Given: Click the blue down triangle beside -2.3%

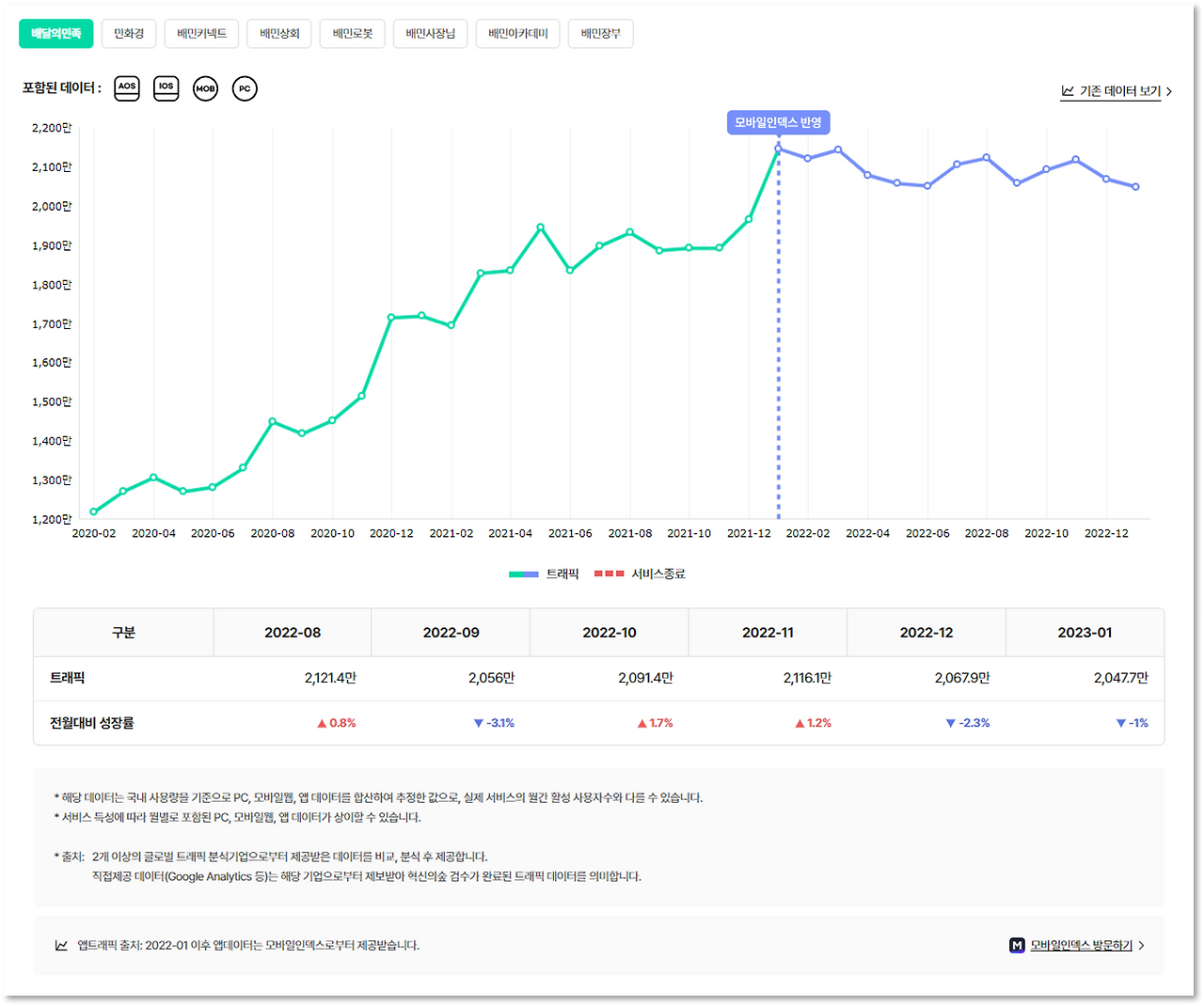Looking at the screenshot, I should 951,723.
